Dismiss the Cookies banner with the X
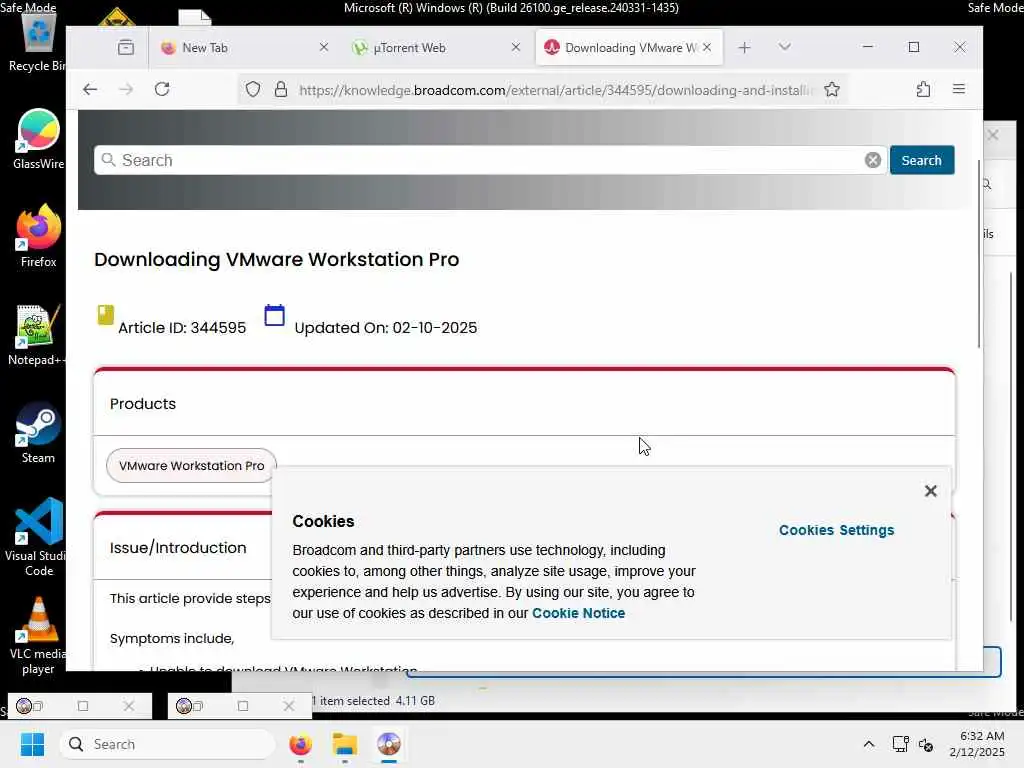1024x768 pixels. click(931, 491)
